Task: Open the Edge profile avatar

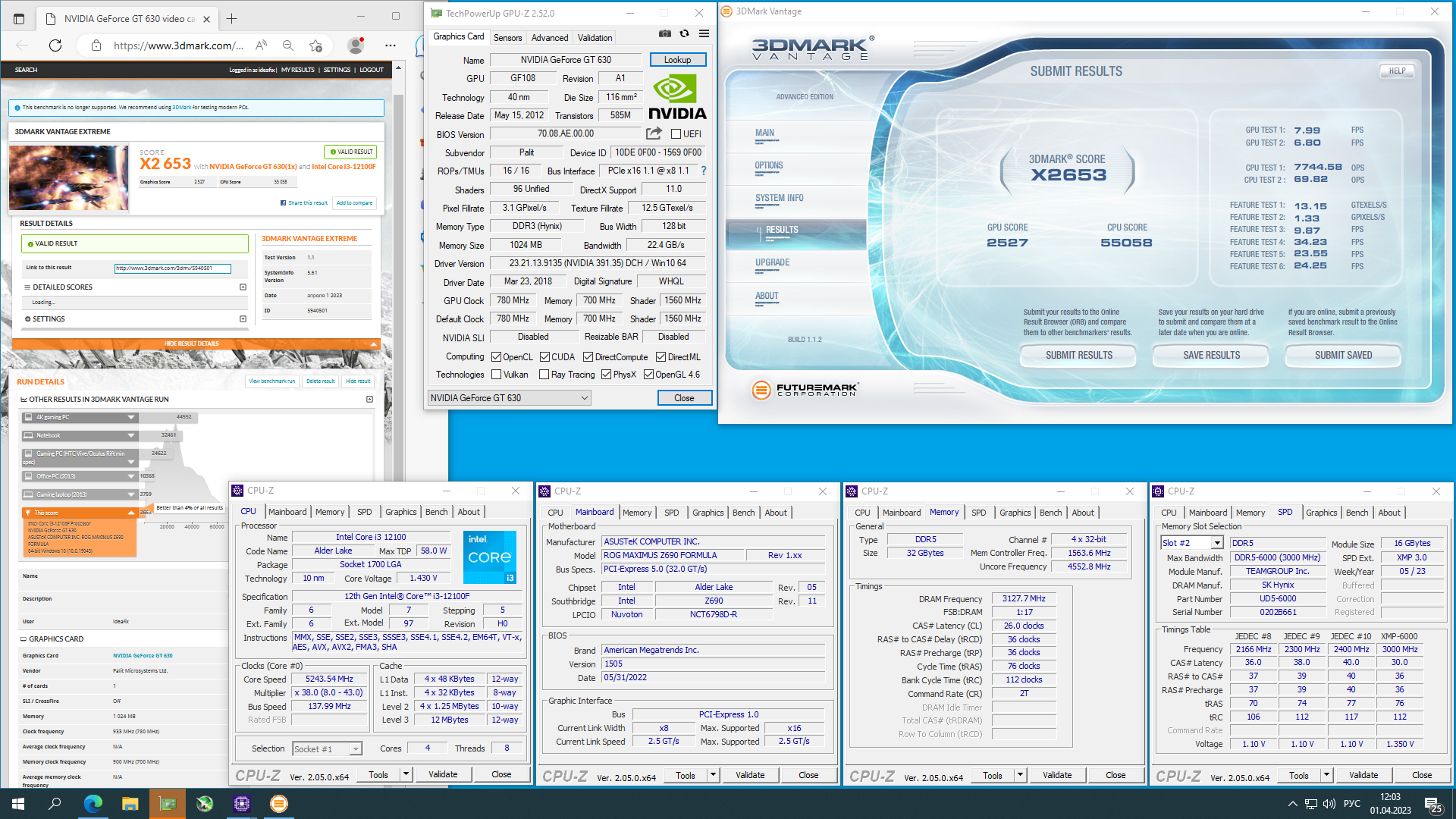Action: (355, 45)
